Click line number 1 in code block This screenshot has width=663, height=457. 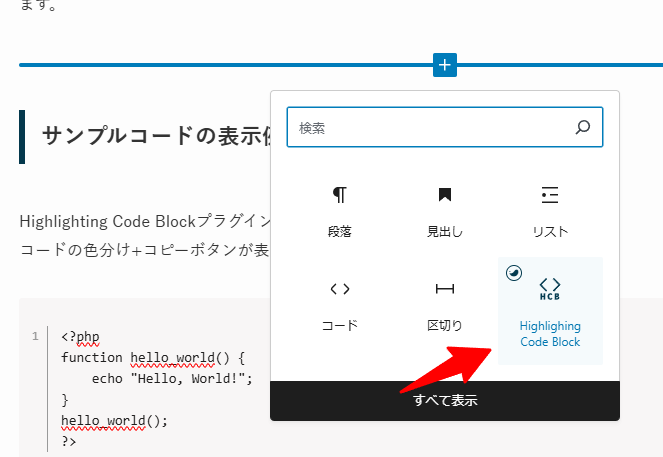(35, 337)
